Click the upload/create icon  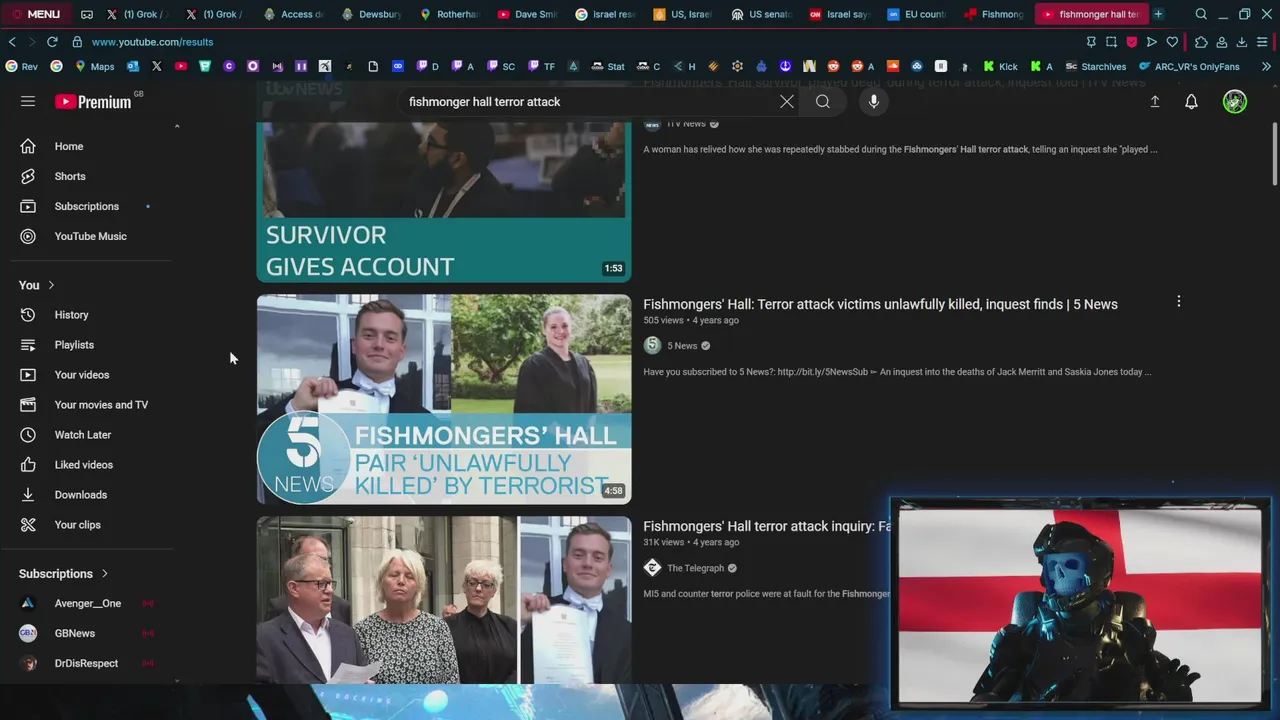(x=1154, y=101)
